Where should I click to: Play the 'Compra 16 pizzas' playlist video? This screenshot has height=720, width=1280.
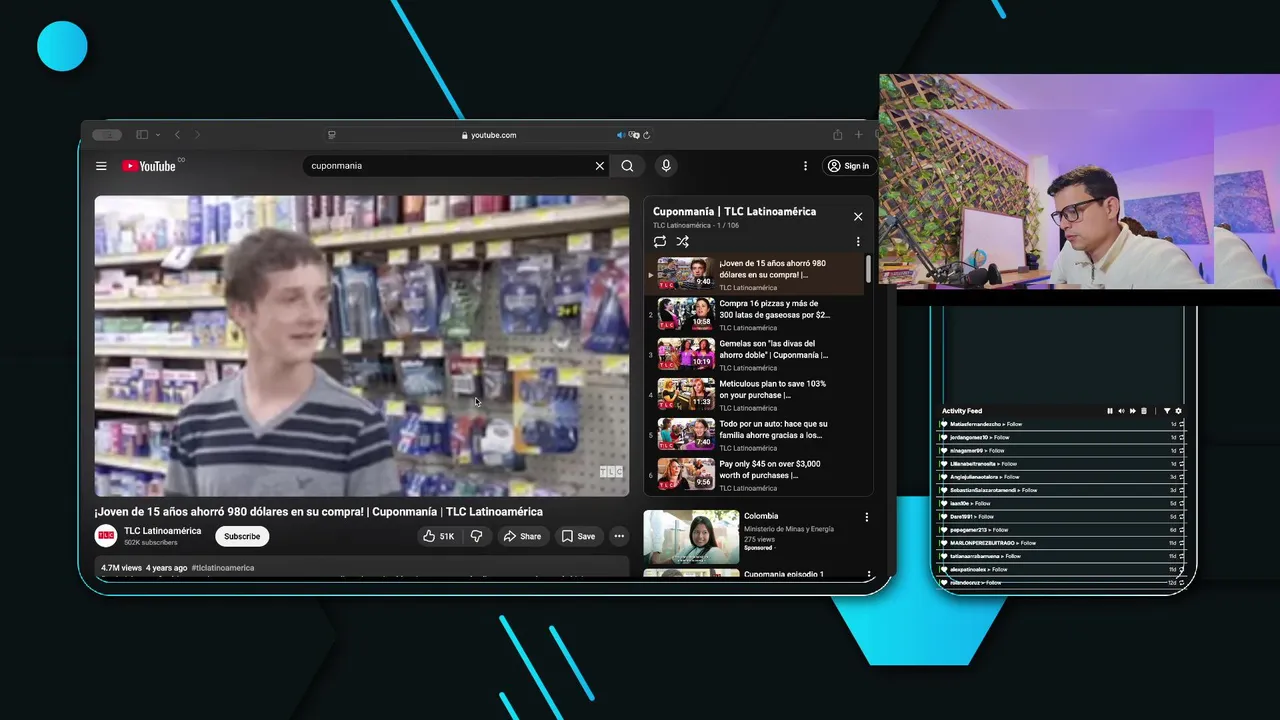click(x=755, y=314)
